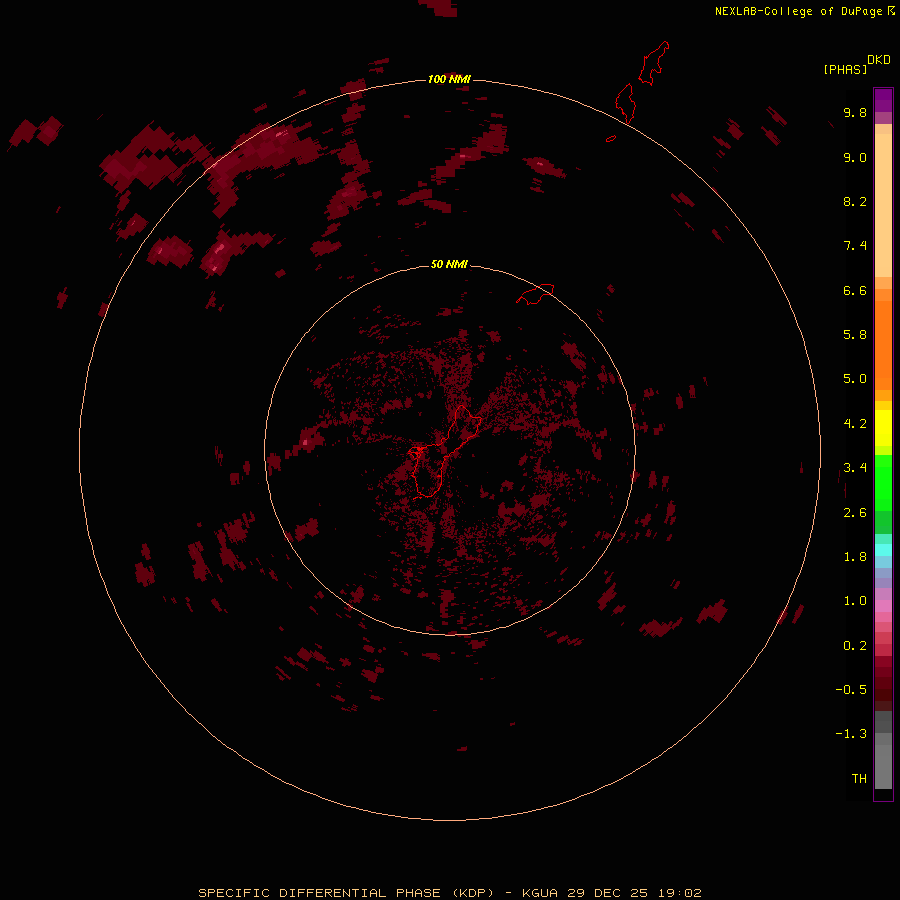Viewport: 900px width, 900px height.
Task: Click the 4.2 scale value
Action: pos(855,424)
